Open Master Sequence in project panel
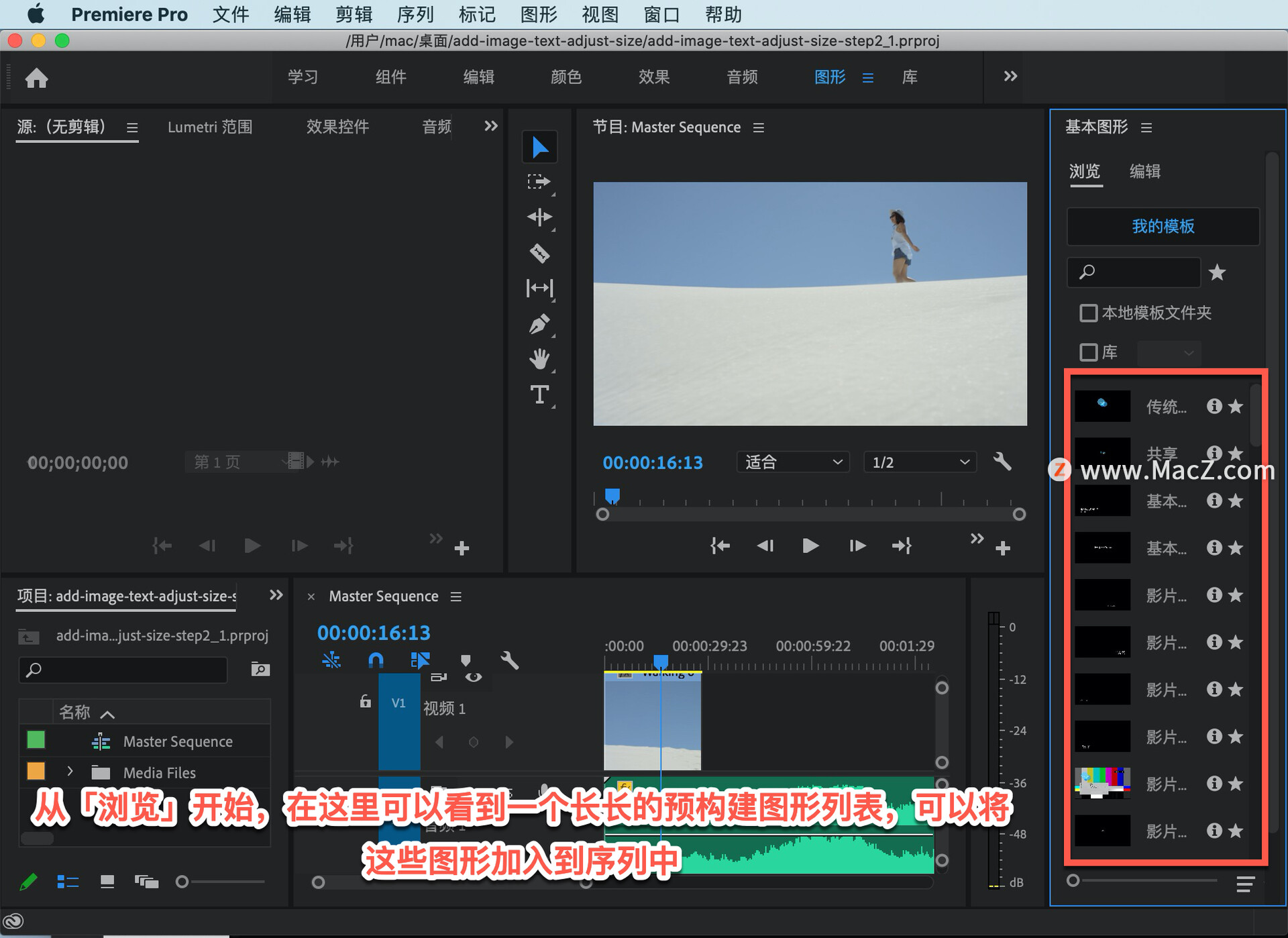 point(178,741)
